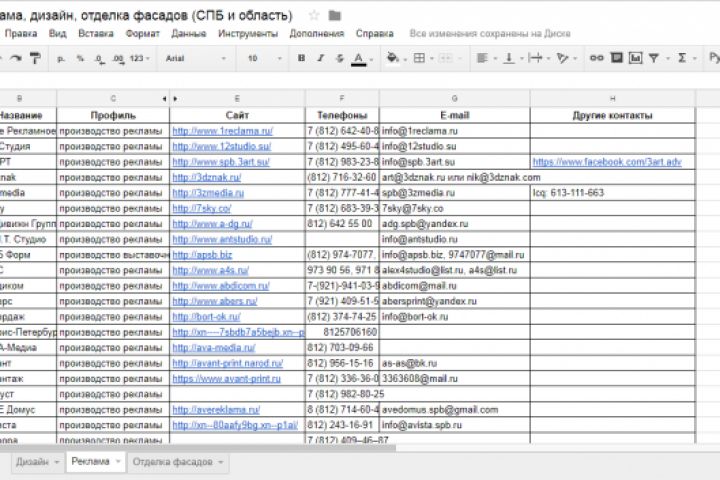Select column H header
The height and width of the screenshot is (480, 720).
613,98
